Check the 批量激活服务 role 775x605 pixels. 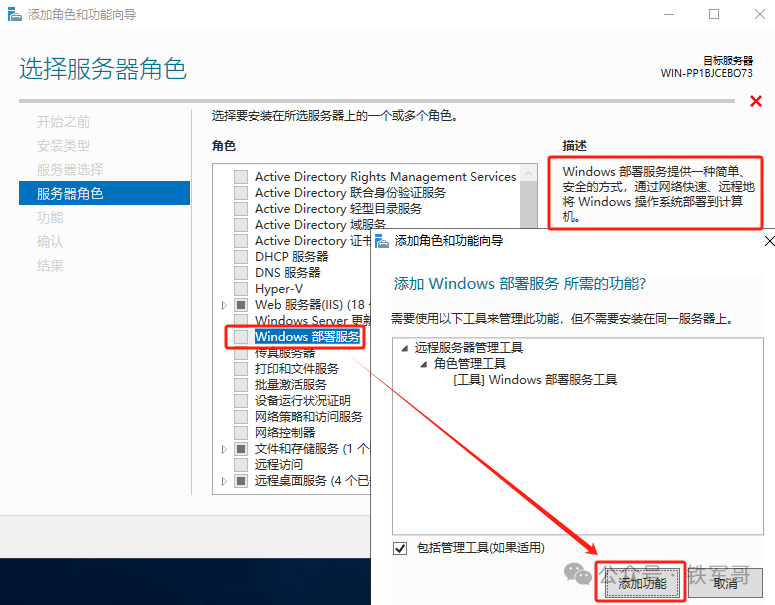[x=241, y=385]
